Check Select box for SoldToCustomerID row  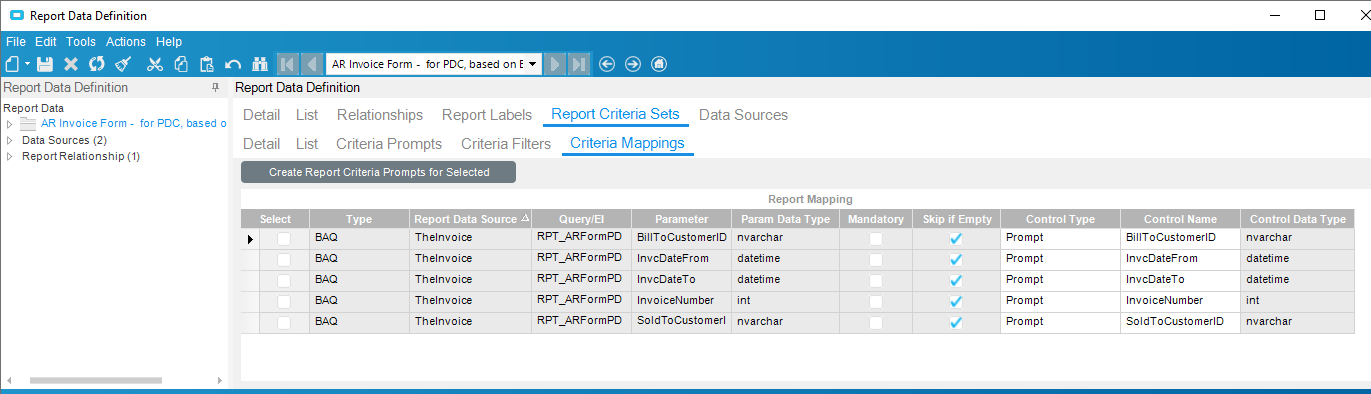284,322
